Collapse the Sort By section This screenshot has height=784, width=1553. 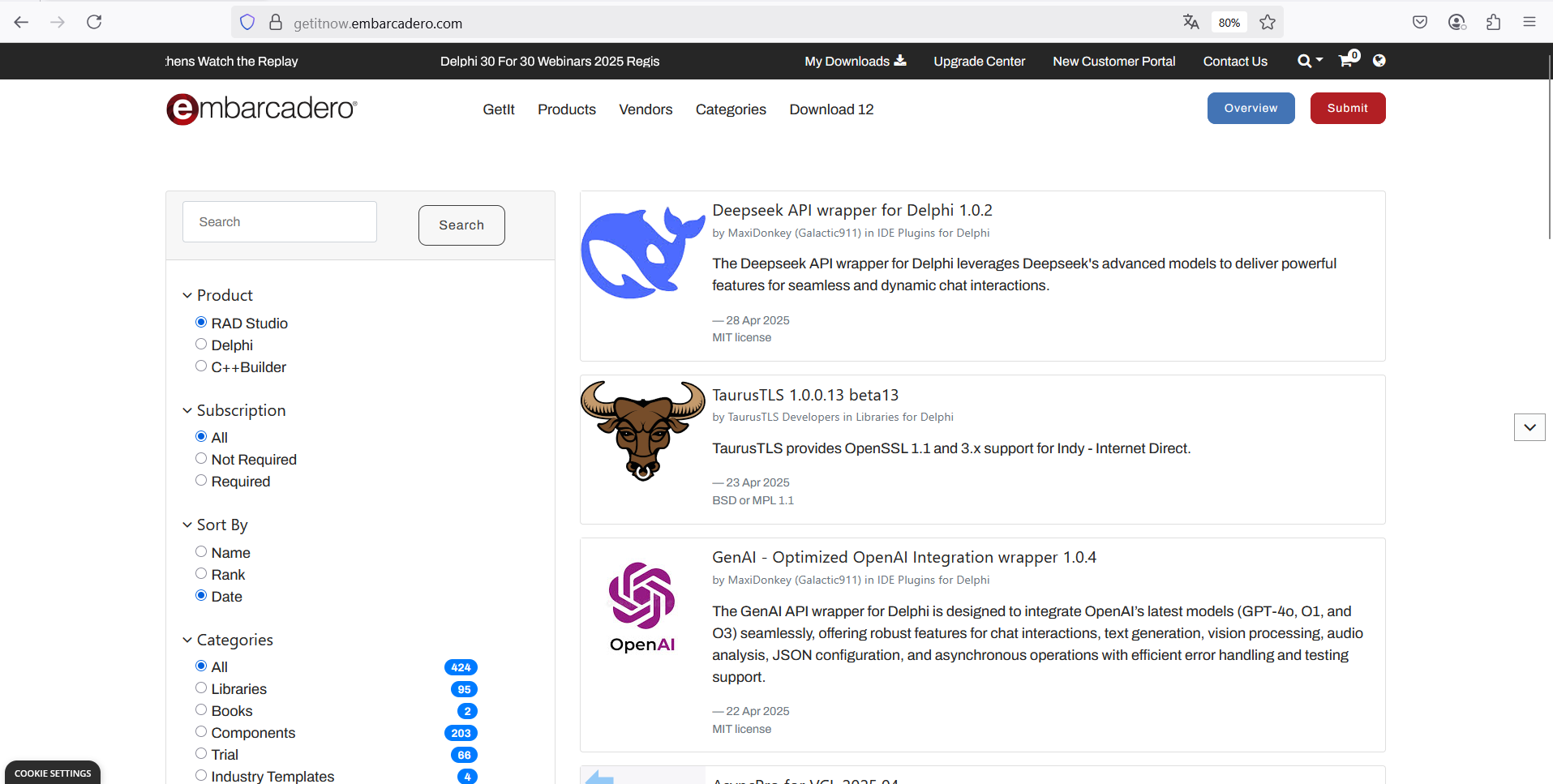click(187, 525)
